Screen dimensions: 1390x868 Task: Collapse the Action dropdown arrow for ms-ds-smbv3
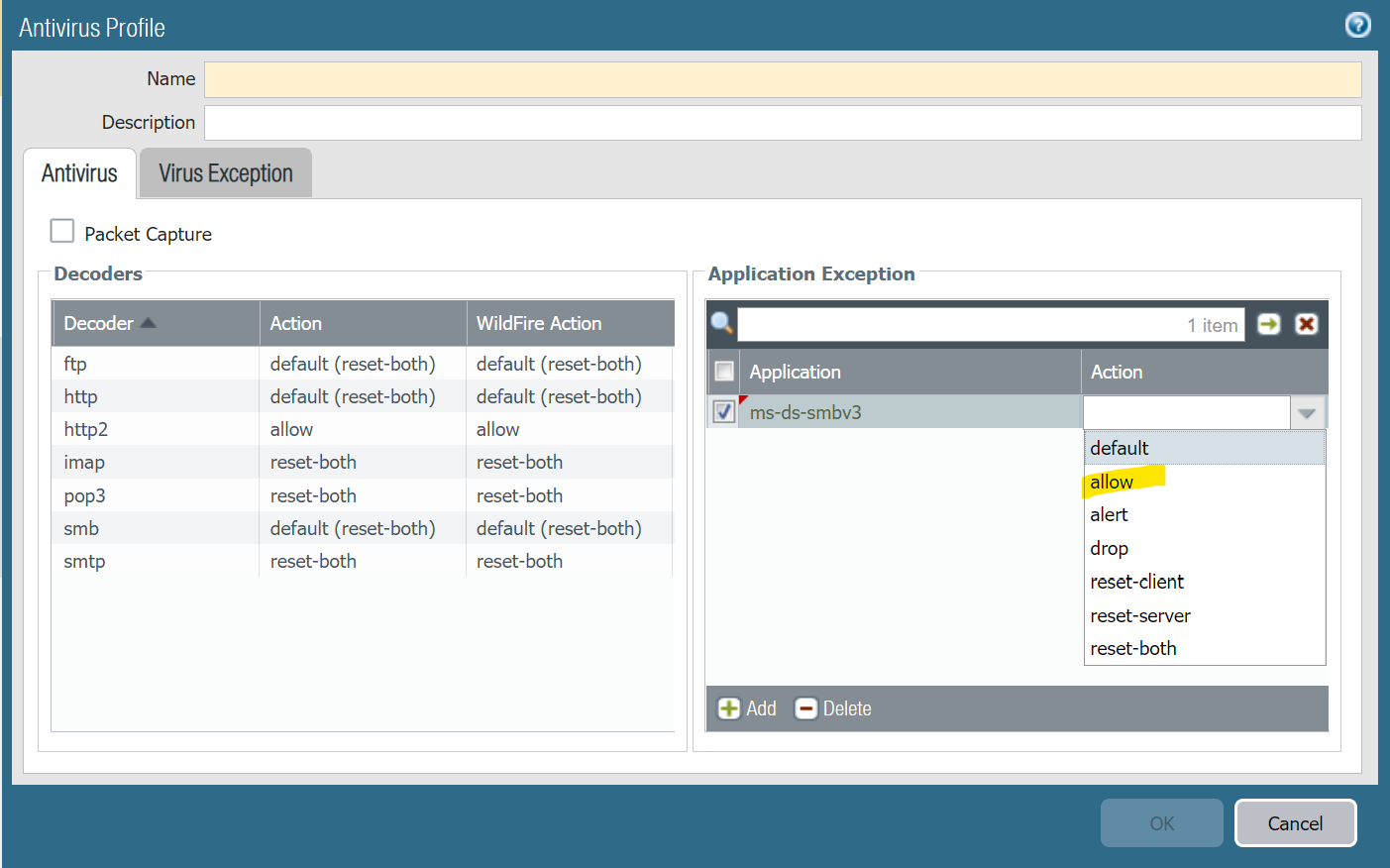pos(1307,412)
